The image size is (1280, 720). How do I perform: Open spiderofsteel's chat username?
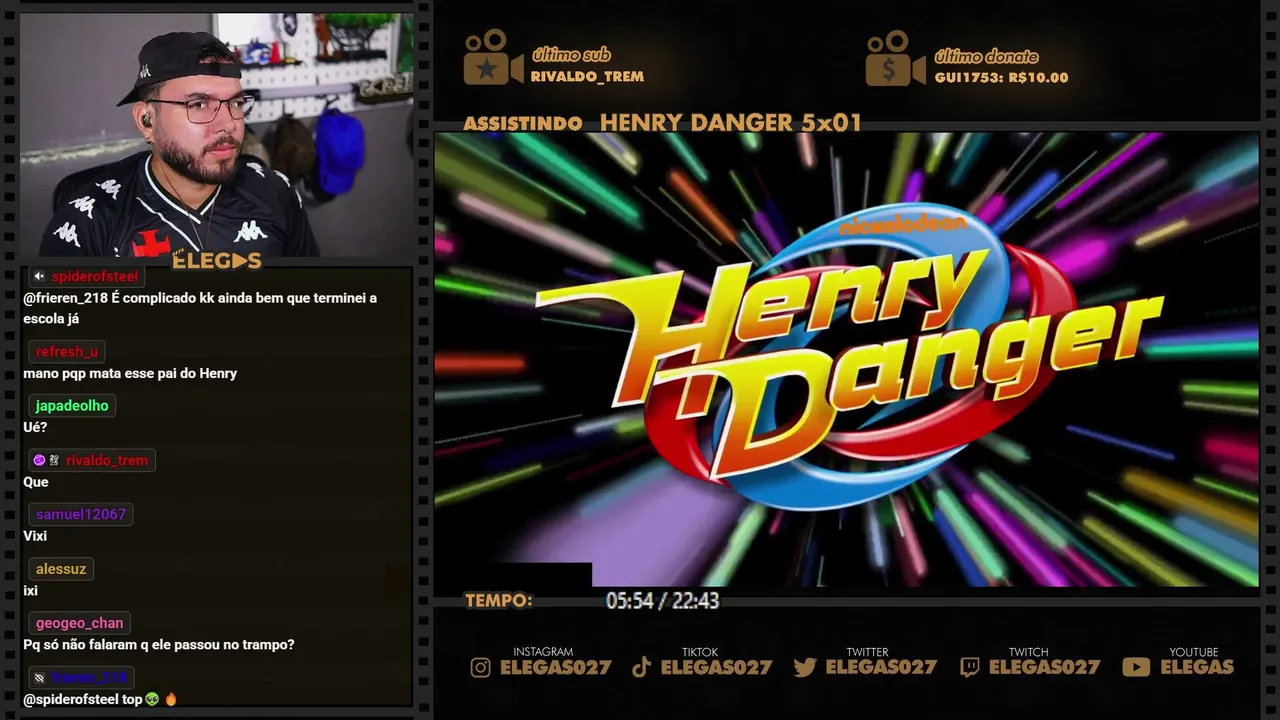95,276
